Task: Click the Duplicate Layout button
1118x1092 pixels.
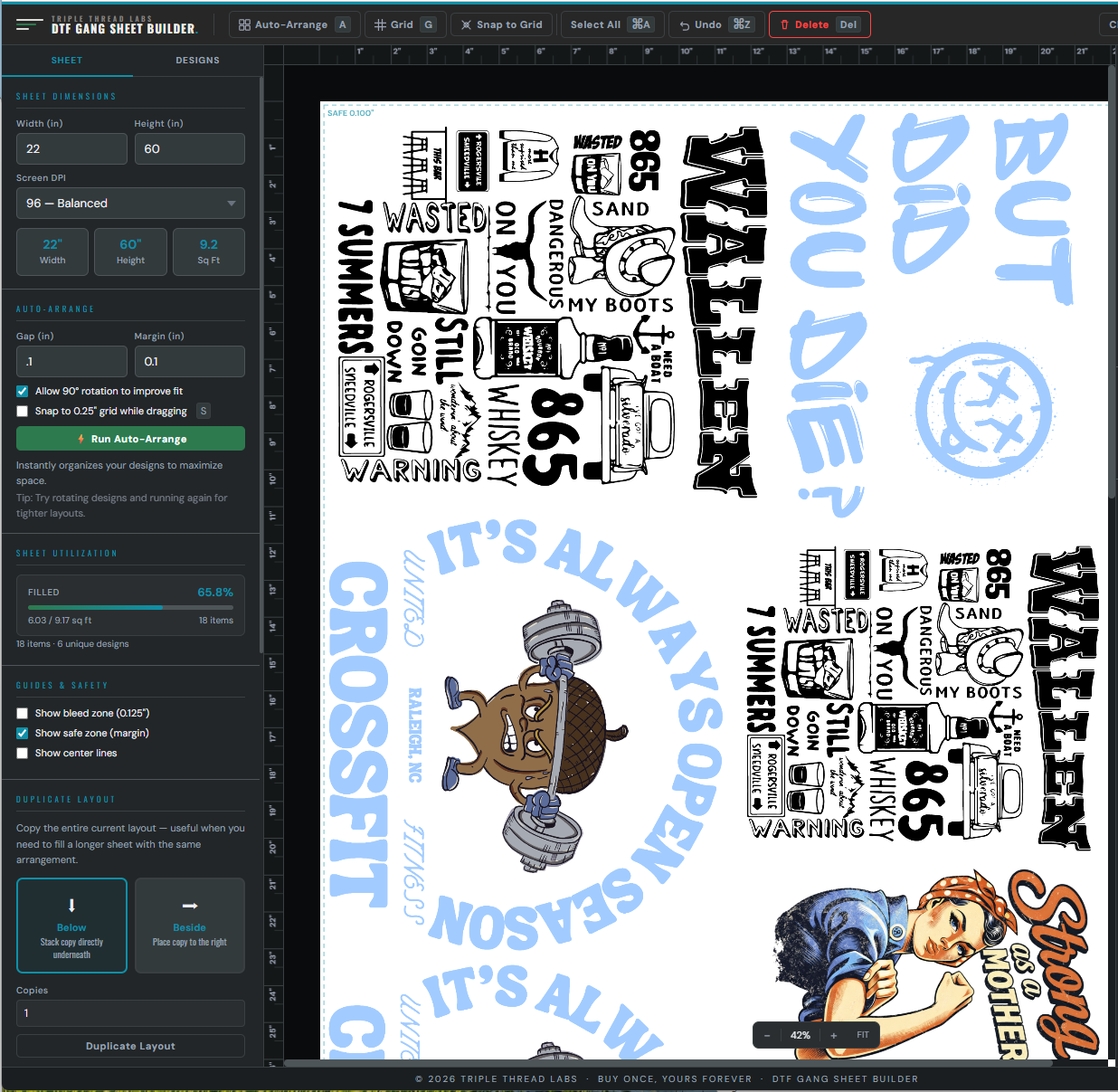Action: [130, 1046]
